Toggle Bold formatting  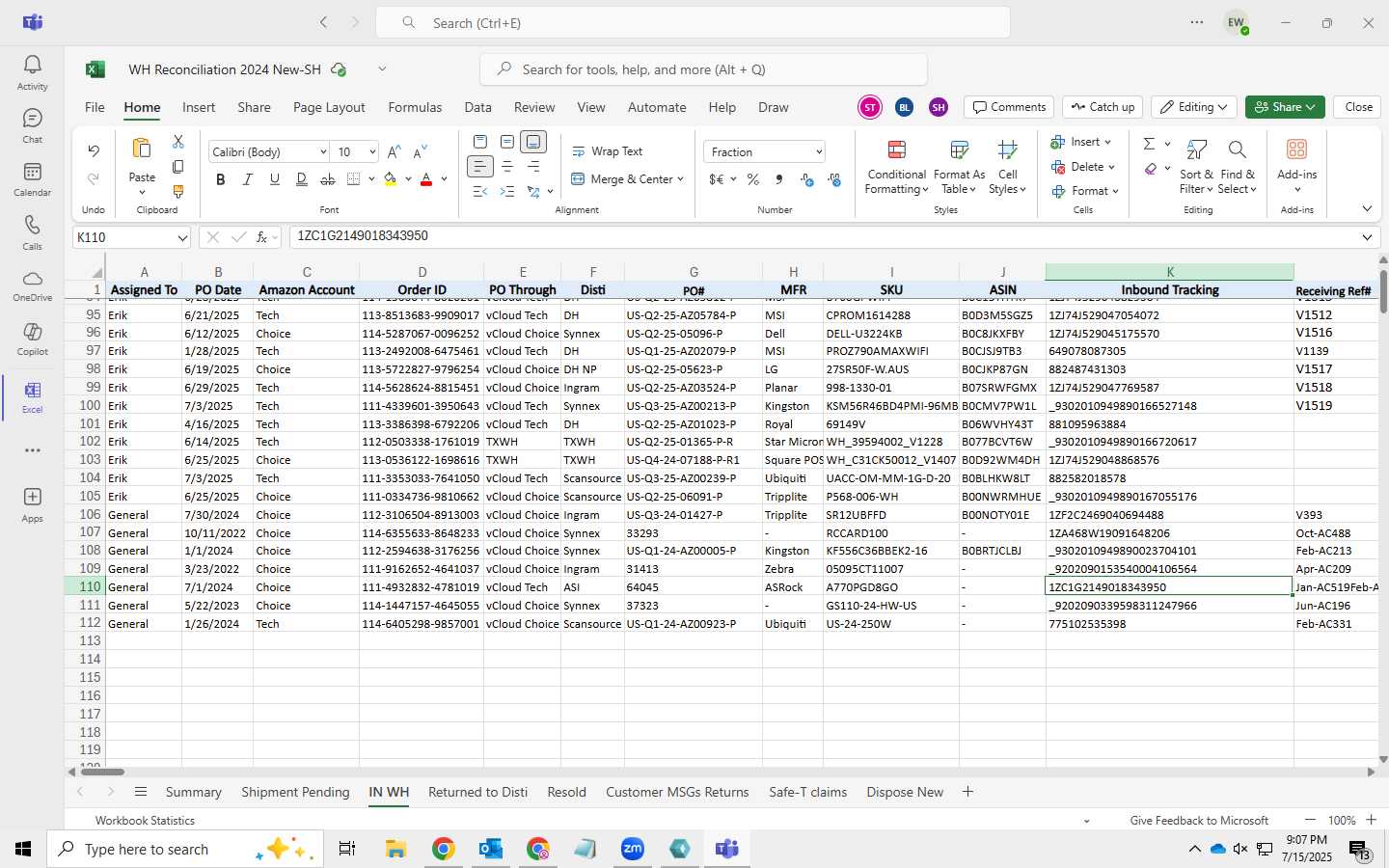(x=221, y=179)
